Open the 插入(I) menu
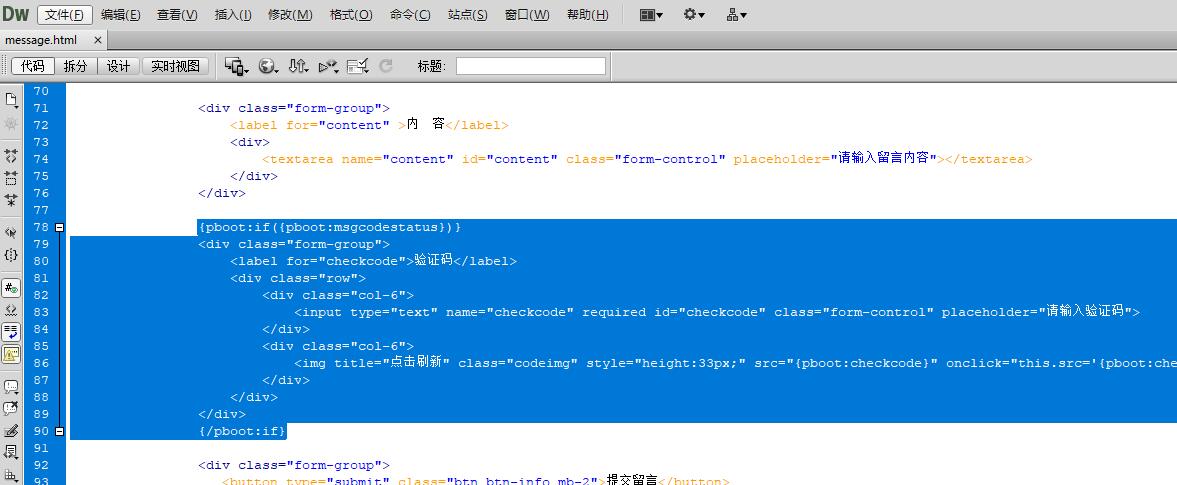This screenshot has height=485, width=1177. point(233,15)
